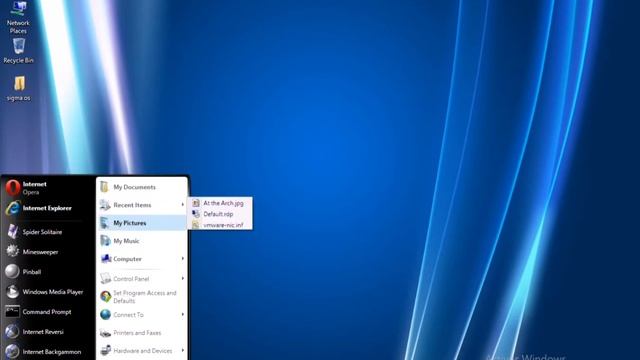640x360 pixels.
Task: Expand the Computer submenu arrow
Action: point(182,258)
